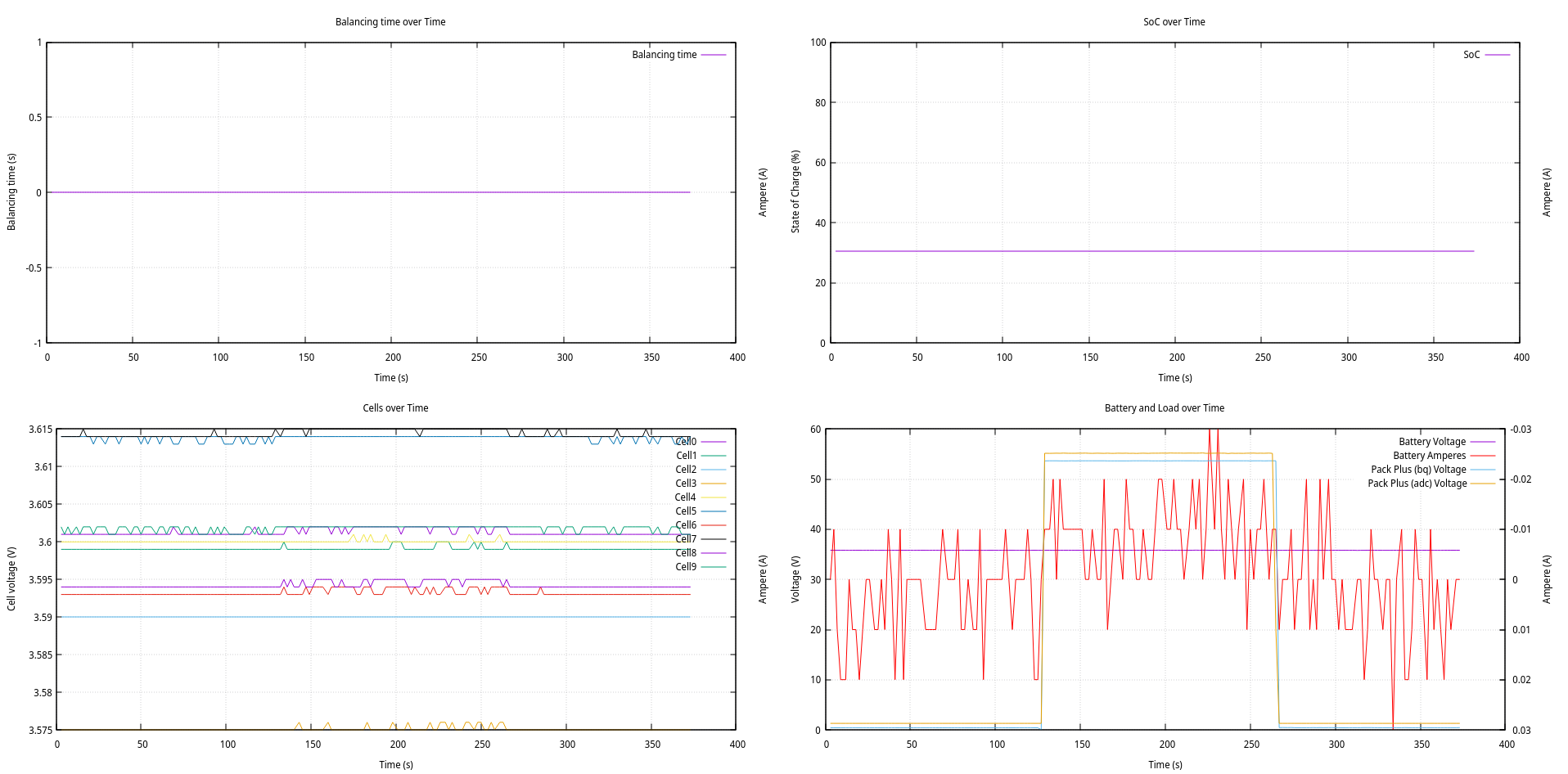Click the Cell7 legend entry

[x=686, y=539]
